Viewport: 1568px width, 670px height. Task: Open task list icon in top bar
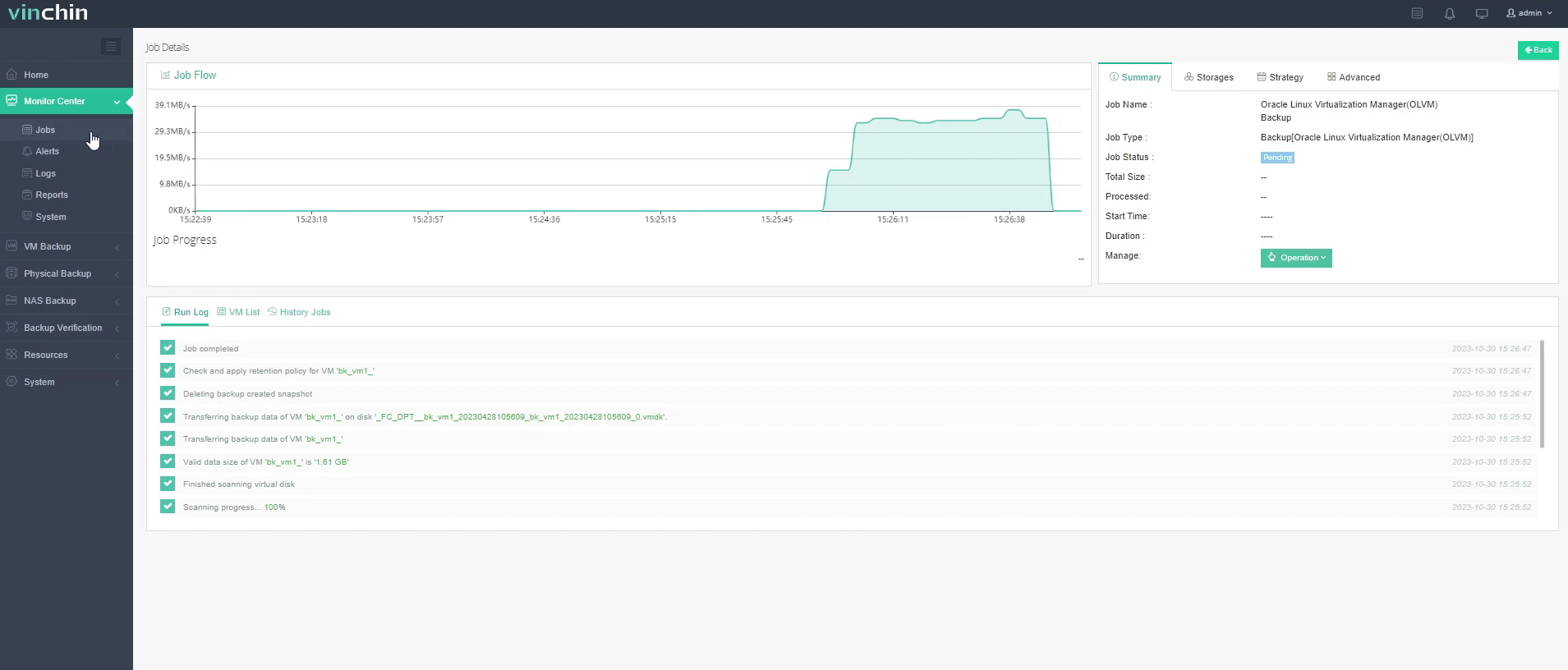tap(1417, 13)
